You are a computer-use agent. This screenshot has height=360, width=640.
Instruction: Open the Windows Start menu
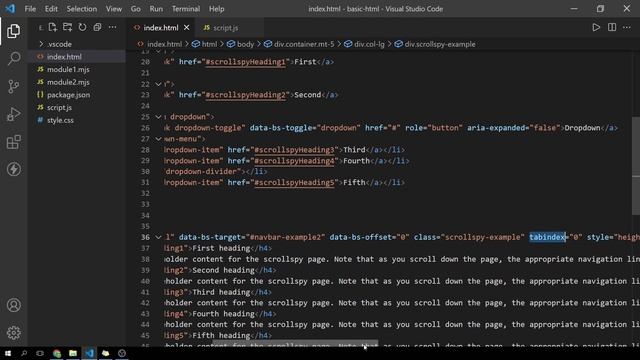(x=8, y=353)
